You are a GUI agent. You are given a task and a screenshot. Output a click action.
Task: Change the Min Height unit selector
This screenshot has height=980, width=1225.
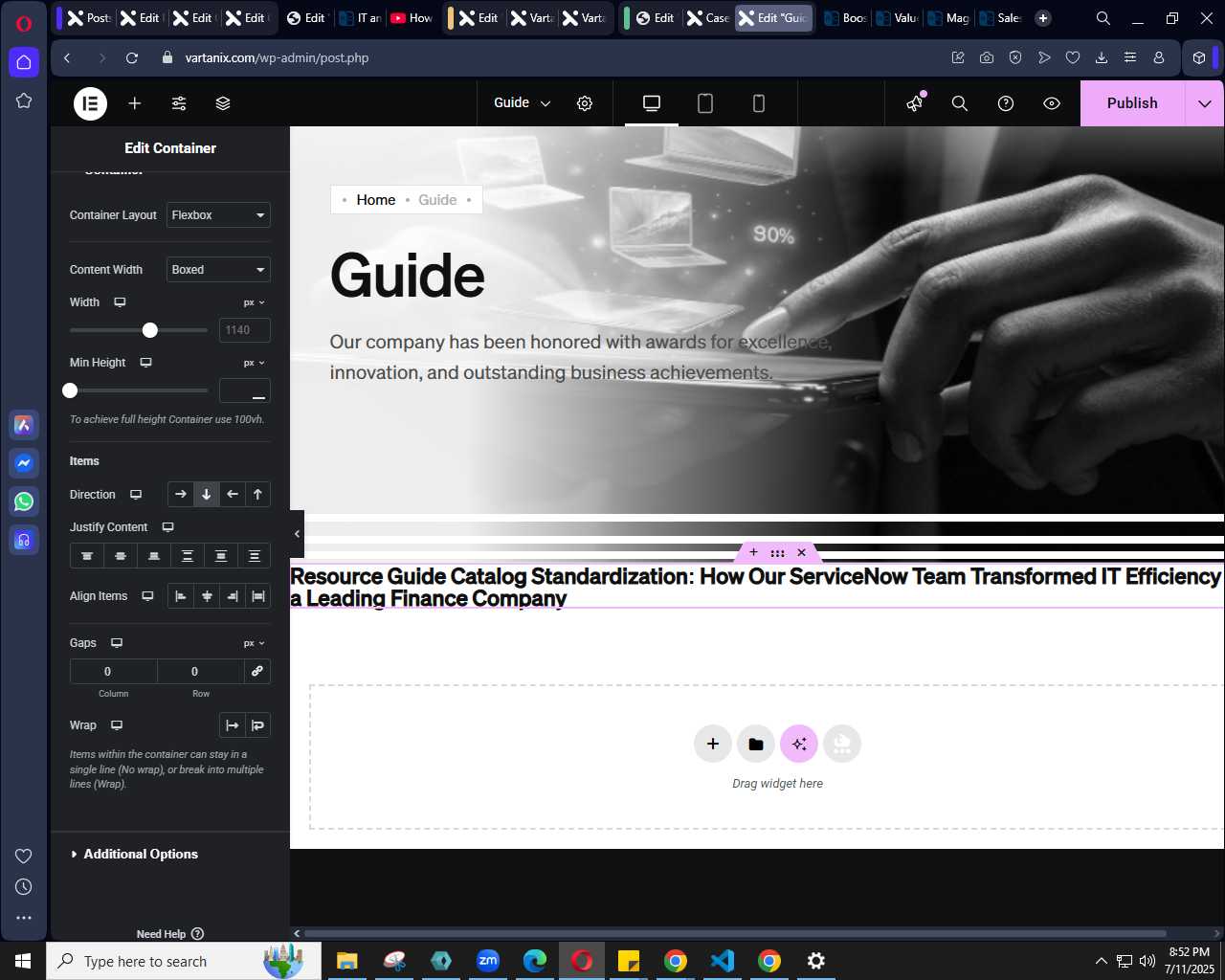(254, 363)
